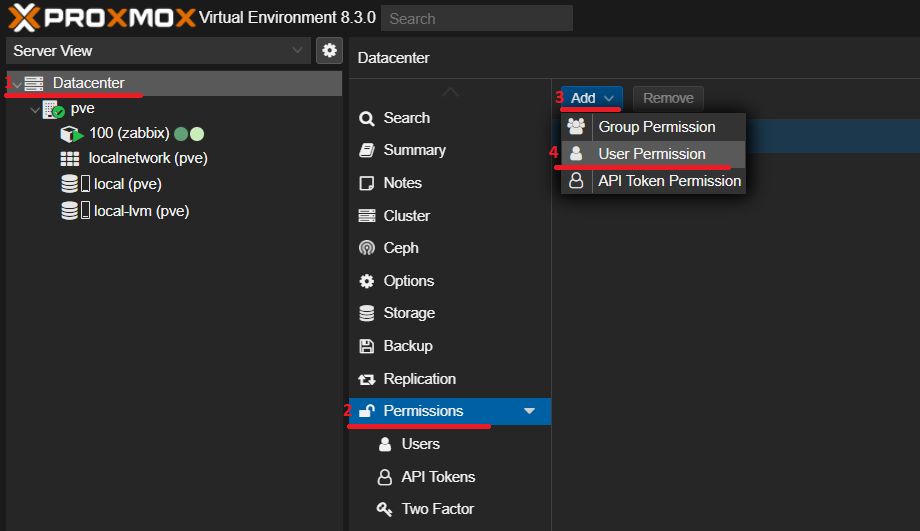Open the Notes section
The image size is (920, 531).
[x=450, y=183]
